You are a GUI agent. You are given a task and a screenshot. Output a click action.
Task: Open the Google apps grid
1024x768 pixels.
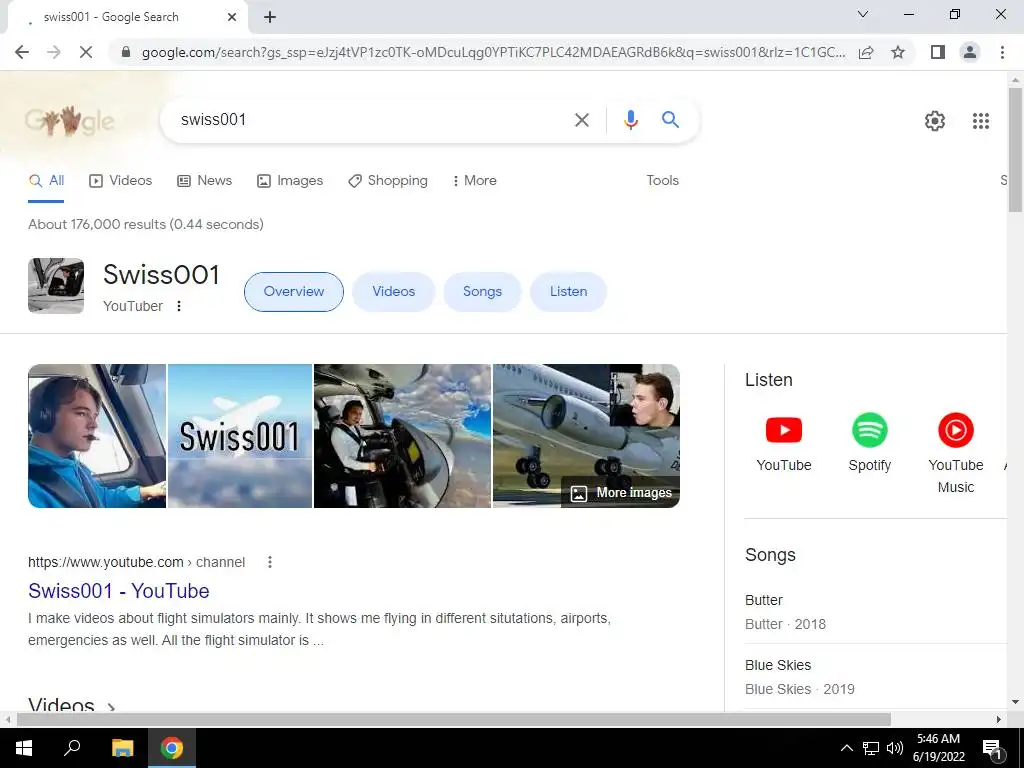[980, 121]
